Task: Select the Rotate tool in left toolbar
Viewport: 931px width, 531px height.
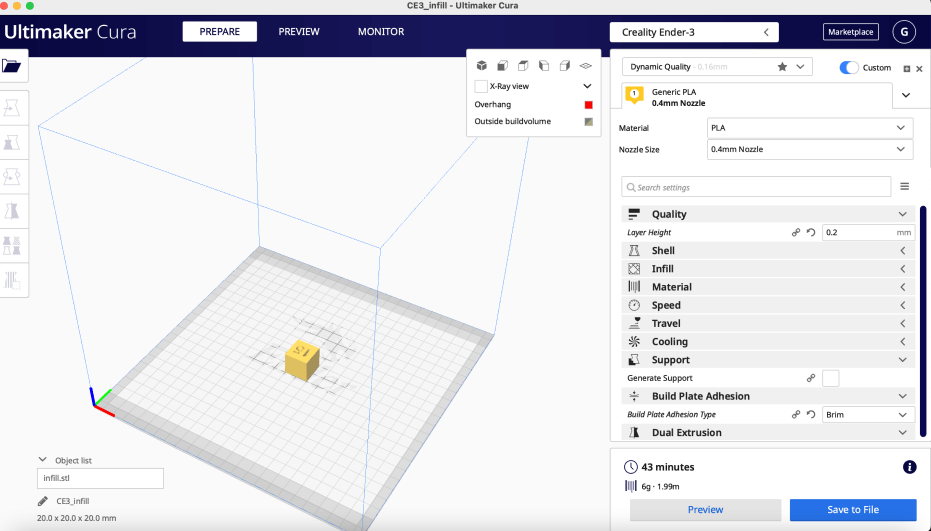Action: point(12,177)
